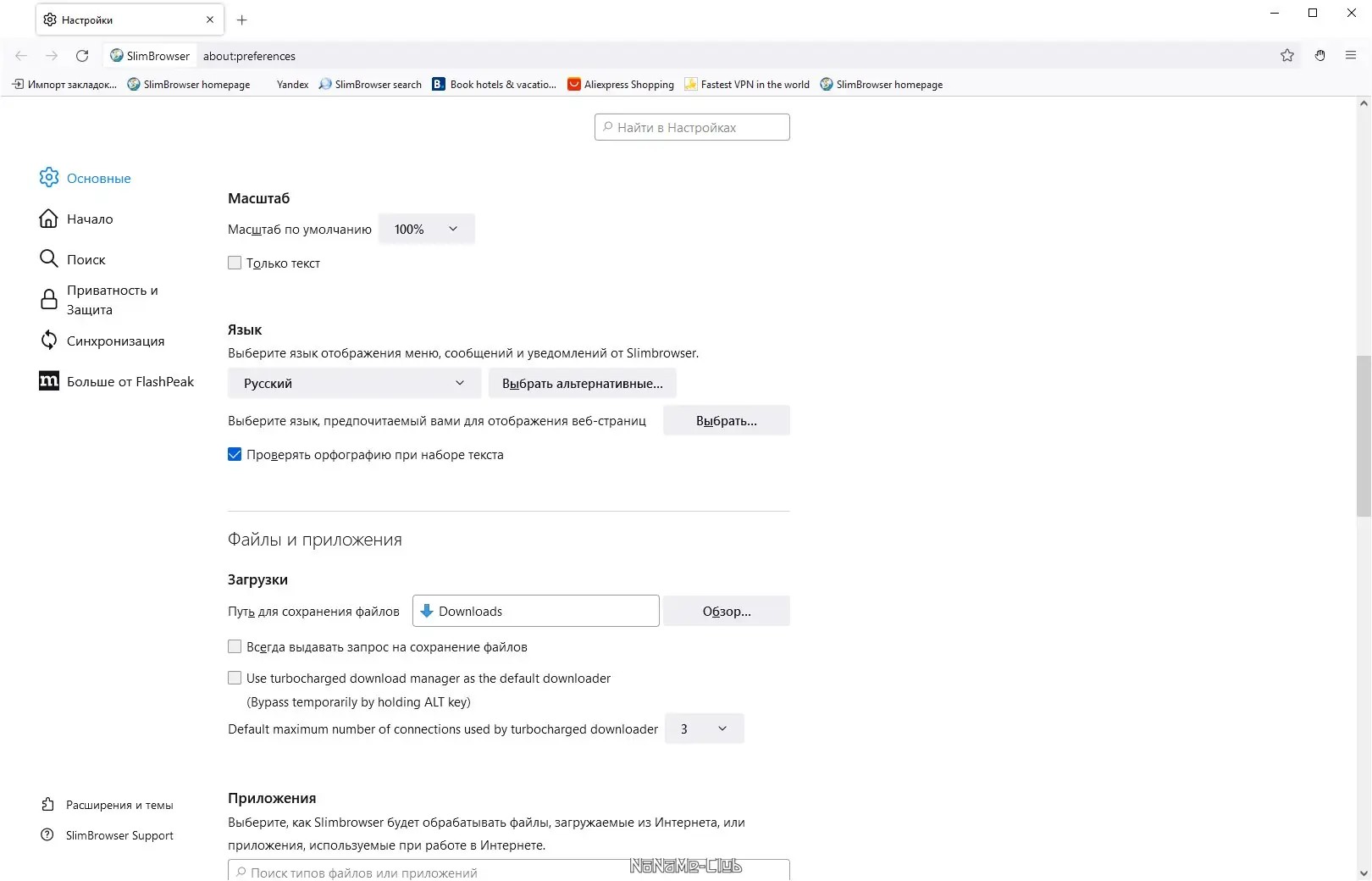Open the hamburger application menu
This screenshot has height=881, width=1372.
(x=1351, y=56)
